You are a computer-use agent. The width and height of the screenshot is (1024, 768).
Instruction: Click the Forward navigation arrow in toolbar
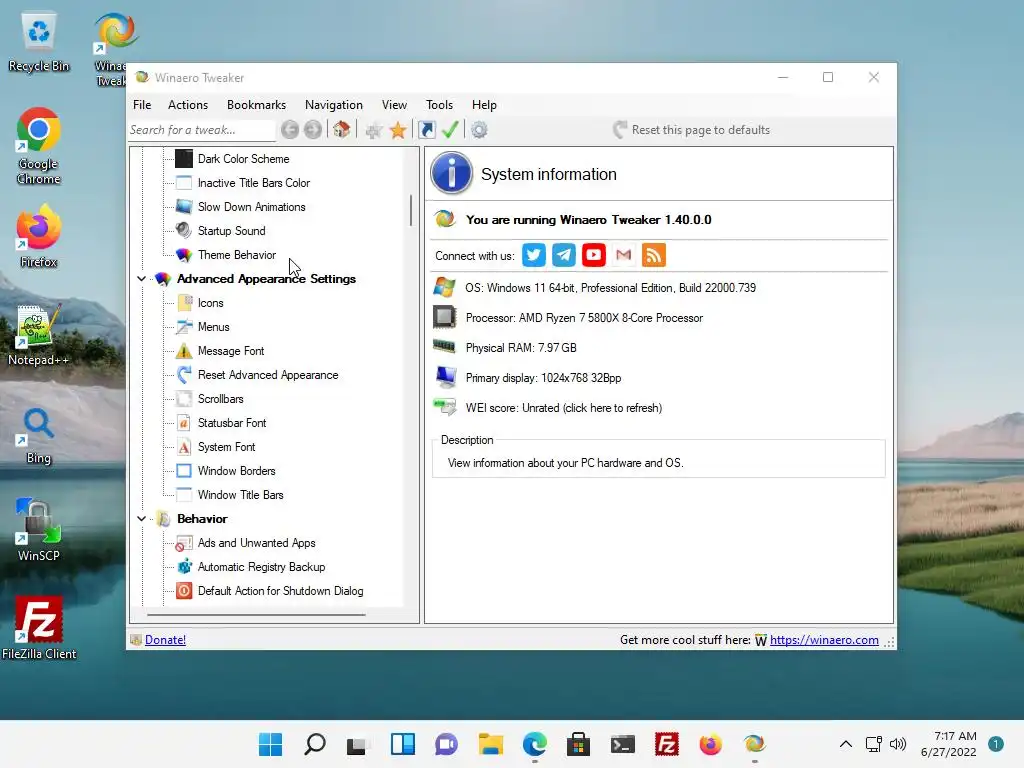pos(313,130)
